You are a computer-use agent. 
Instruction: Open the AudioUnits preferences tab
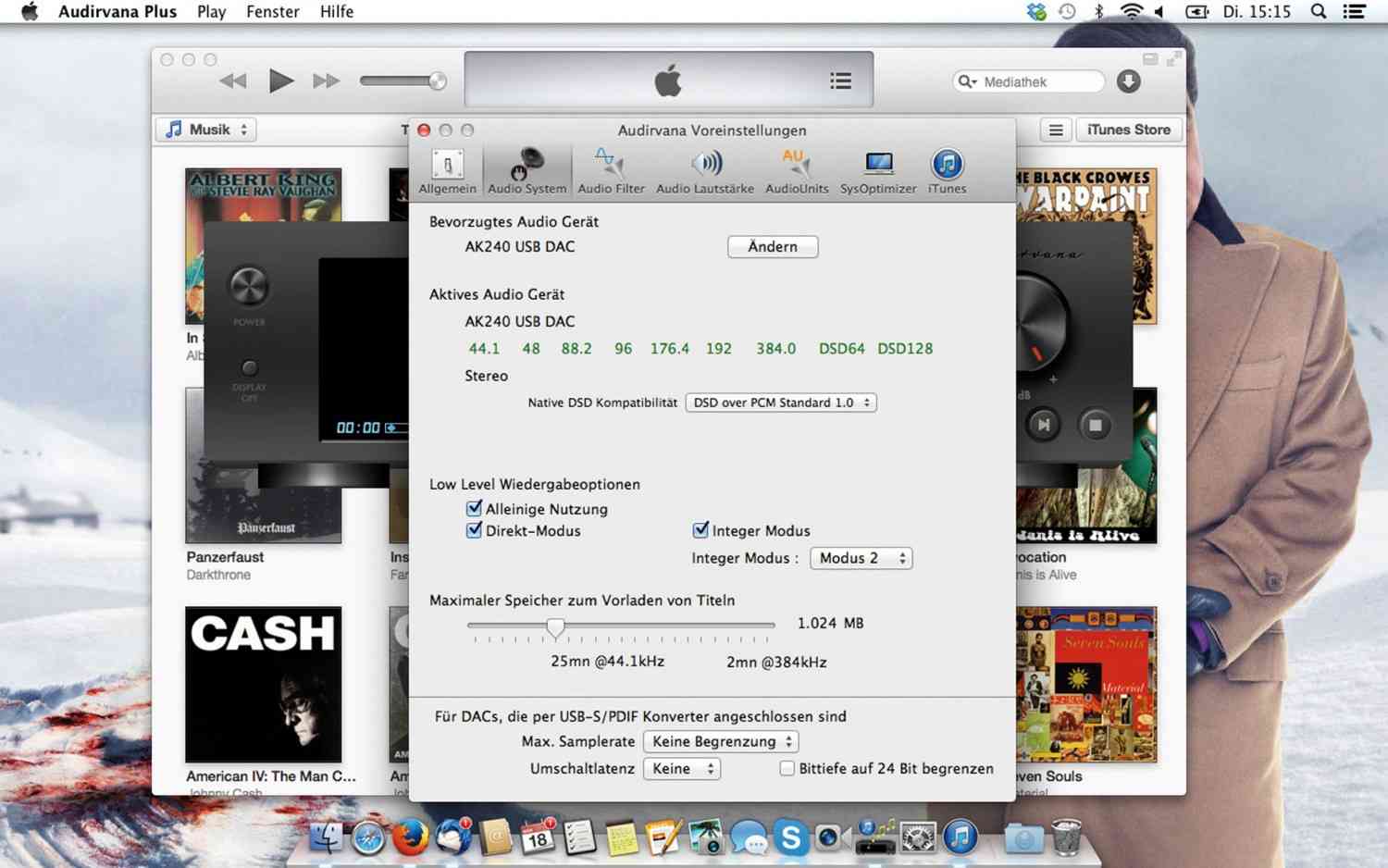click(797, 172)
